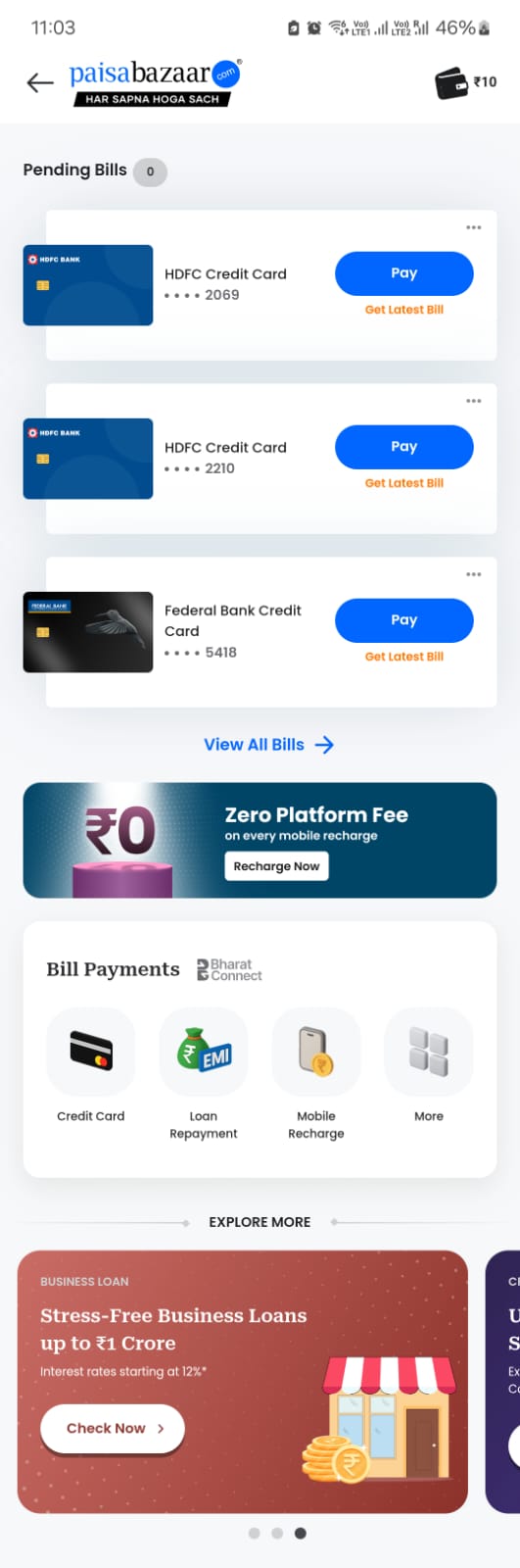Pay the Federal Bank Credit Card bill
520x1568 pixels.
pos(404,620)
